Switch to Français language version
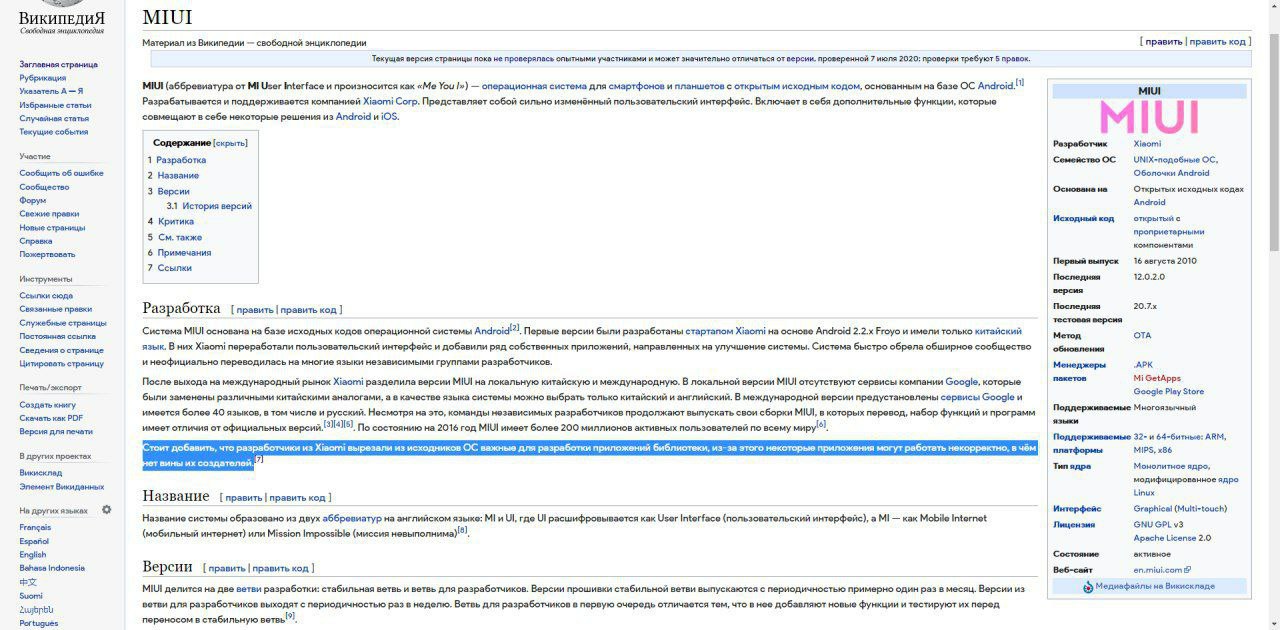Image resolution: width=1280 pixels, height=630 pixels. pyautogui.click(x=35, y=527)
